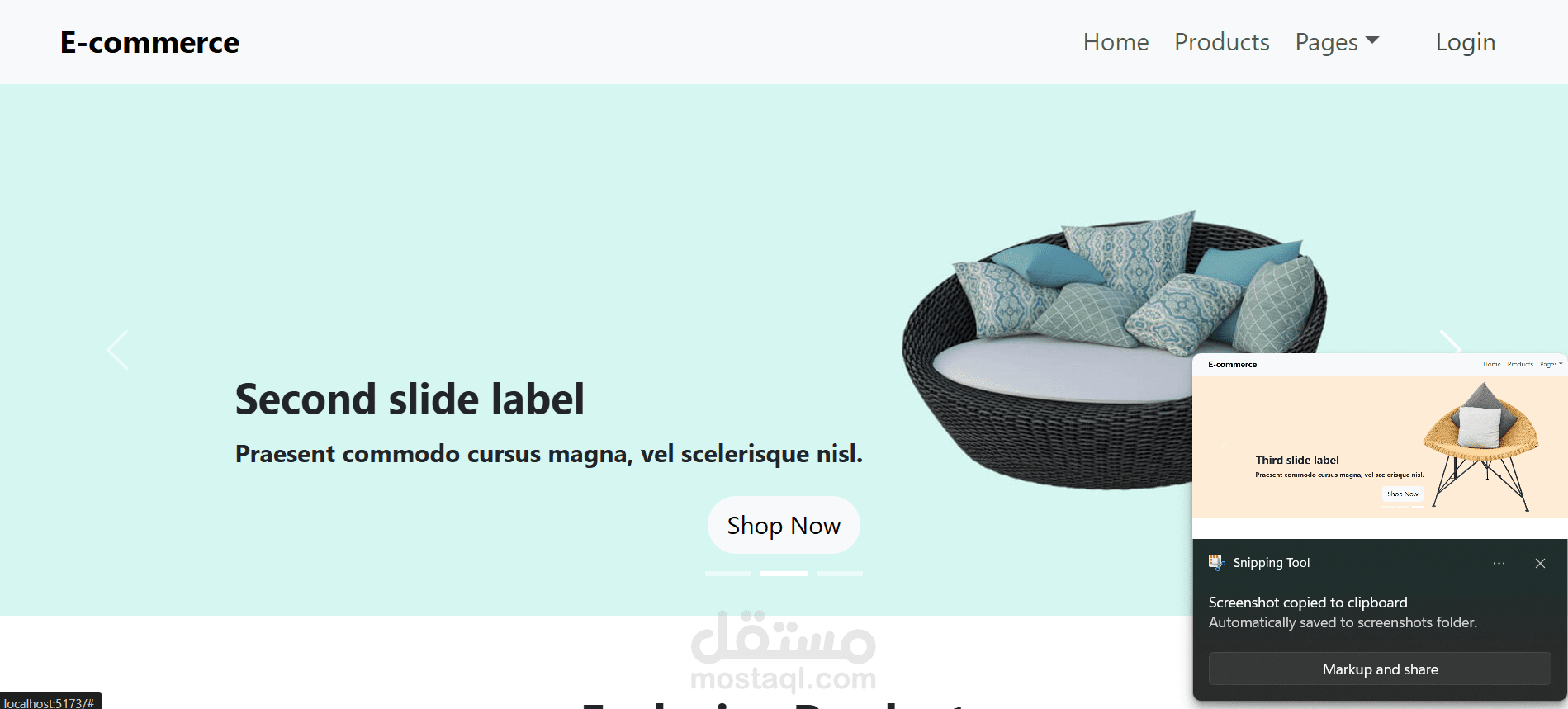Select the third carousel indicator
This screenshot has width=1568, height=709.
[x=840, y=573]
